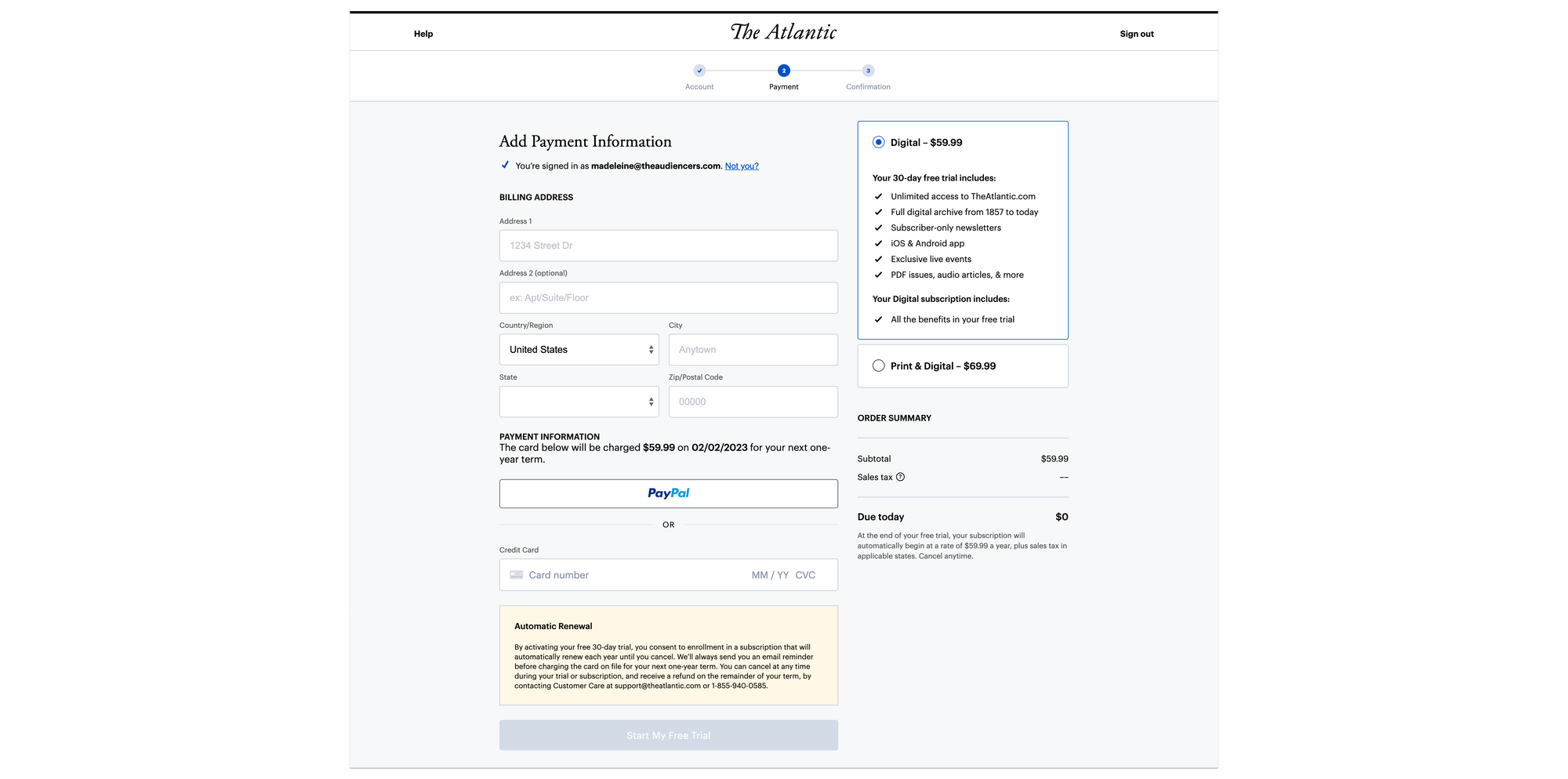Click the Not you? link

741,166
